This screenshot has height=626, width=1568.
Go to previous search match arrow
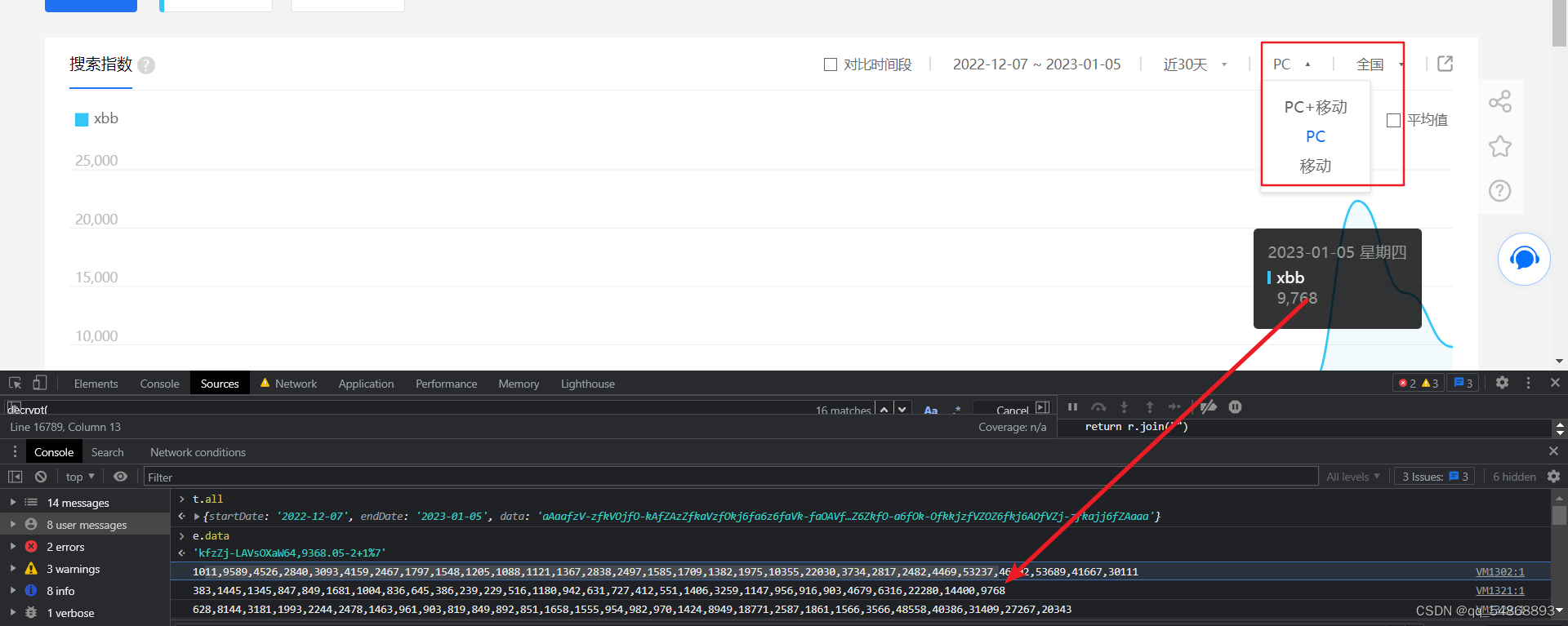click(884, 410)
